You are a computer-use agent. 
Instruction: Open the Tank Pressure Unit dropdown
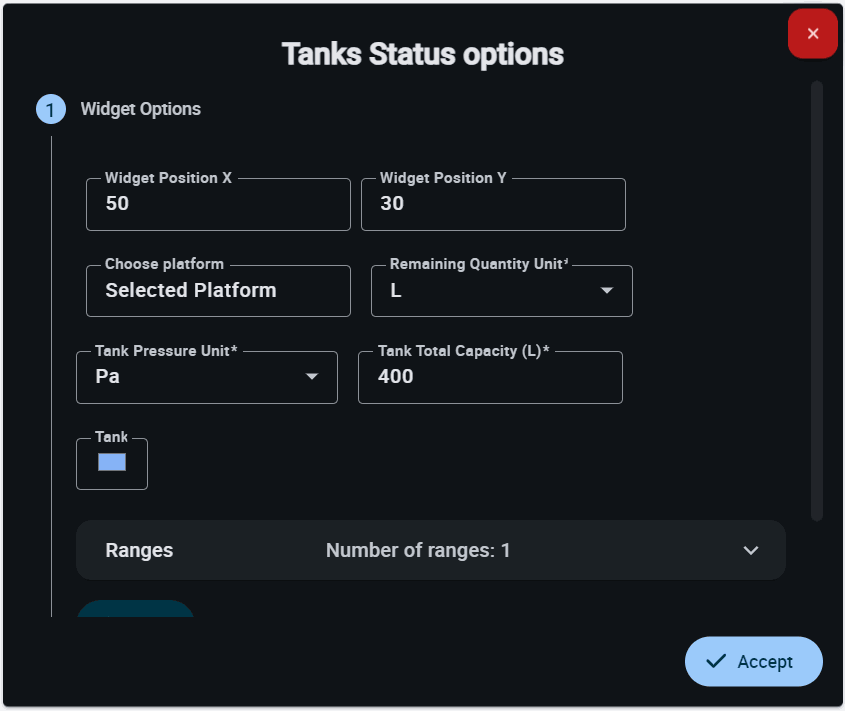tap(195, 377)
